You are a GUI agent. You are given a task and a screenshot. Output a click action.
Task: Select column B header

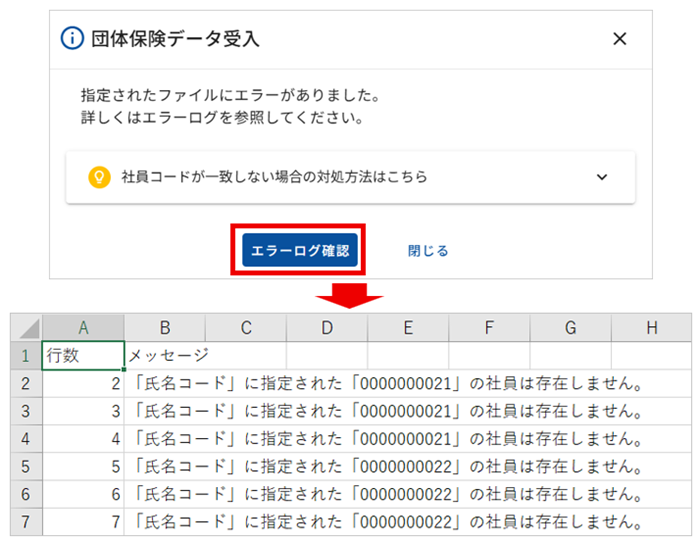[165, 328]
